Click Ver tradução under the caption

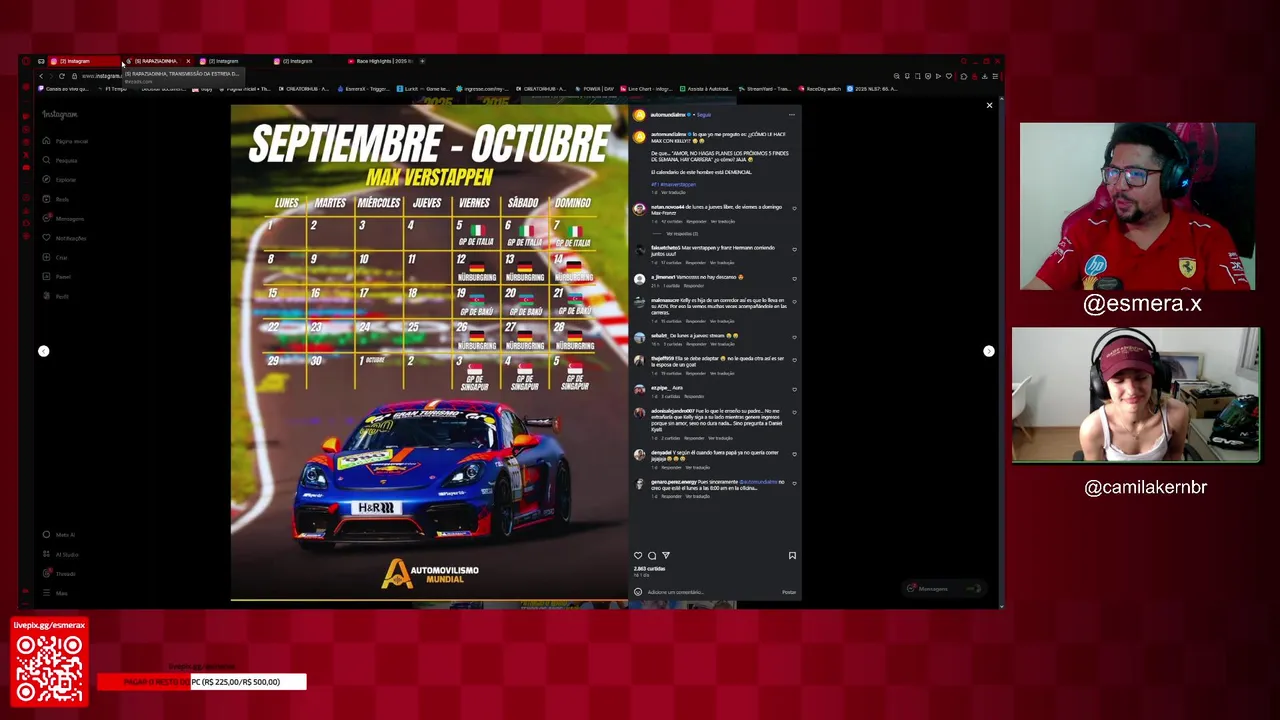click(672, 192)
